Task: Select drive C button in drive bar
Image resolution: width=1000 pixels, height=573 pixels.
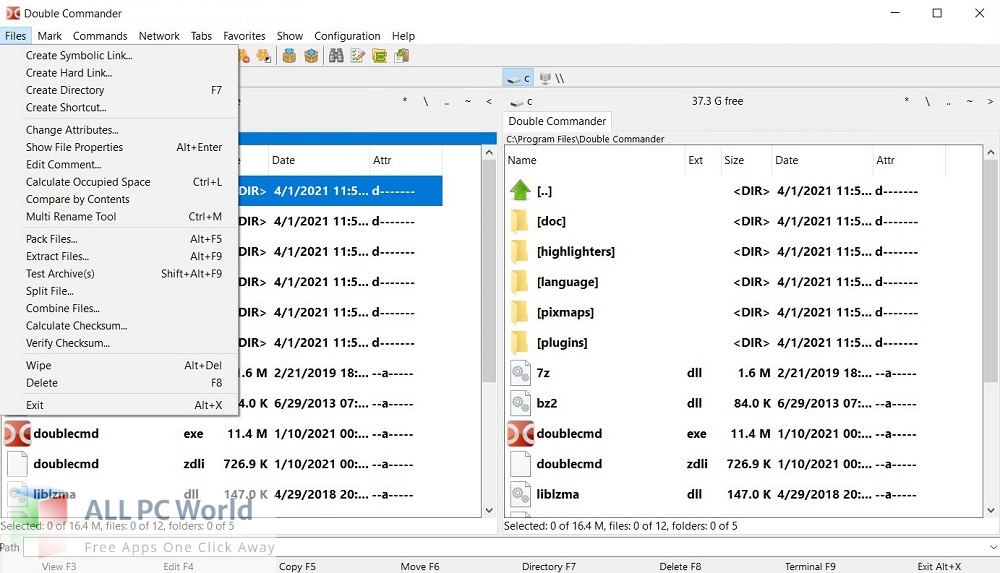Action: pyautogui.click(x=518, y=78)
